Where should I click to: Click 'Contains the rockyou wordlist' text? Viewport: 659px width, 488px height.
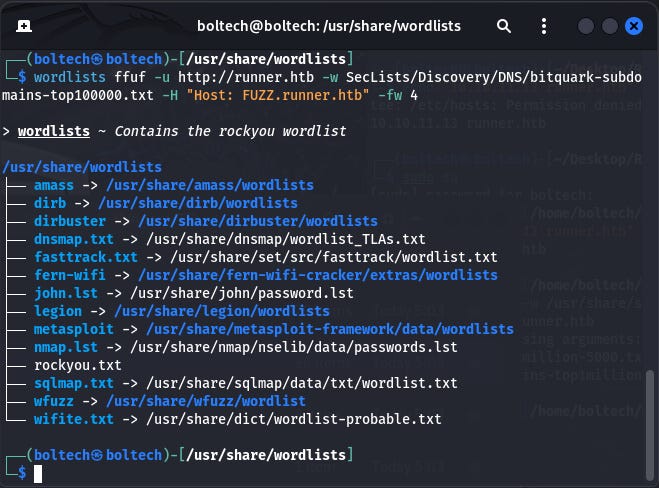tap(230, 132)
